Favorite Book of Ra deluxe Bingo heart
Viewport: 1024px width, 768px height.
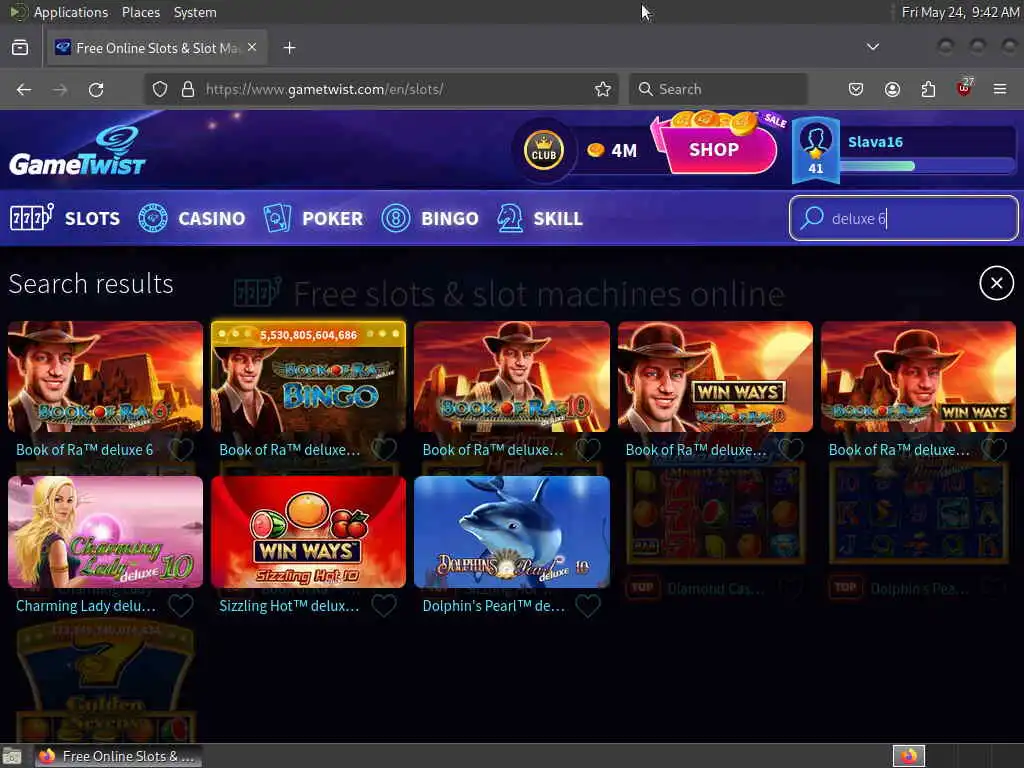[x=384, y=449]
